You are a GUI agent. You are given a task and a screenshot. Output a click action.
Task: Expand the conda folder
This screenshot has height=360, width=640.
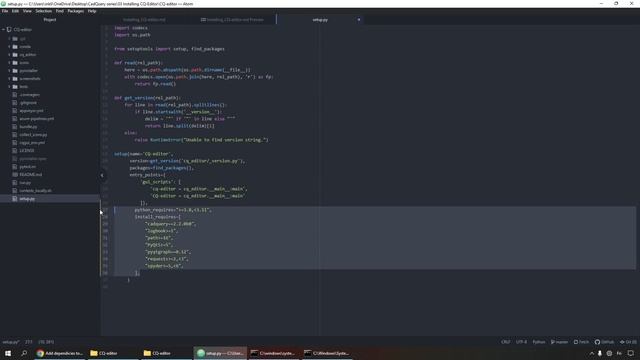10,47
